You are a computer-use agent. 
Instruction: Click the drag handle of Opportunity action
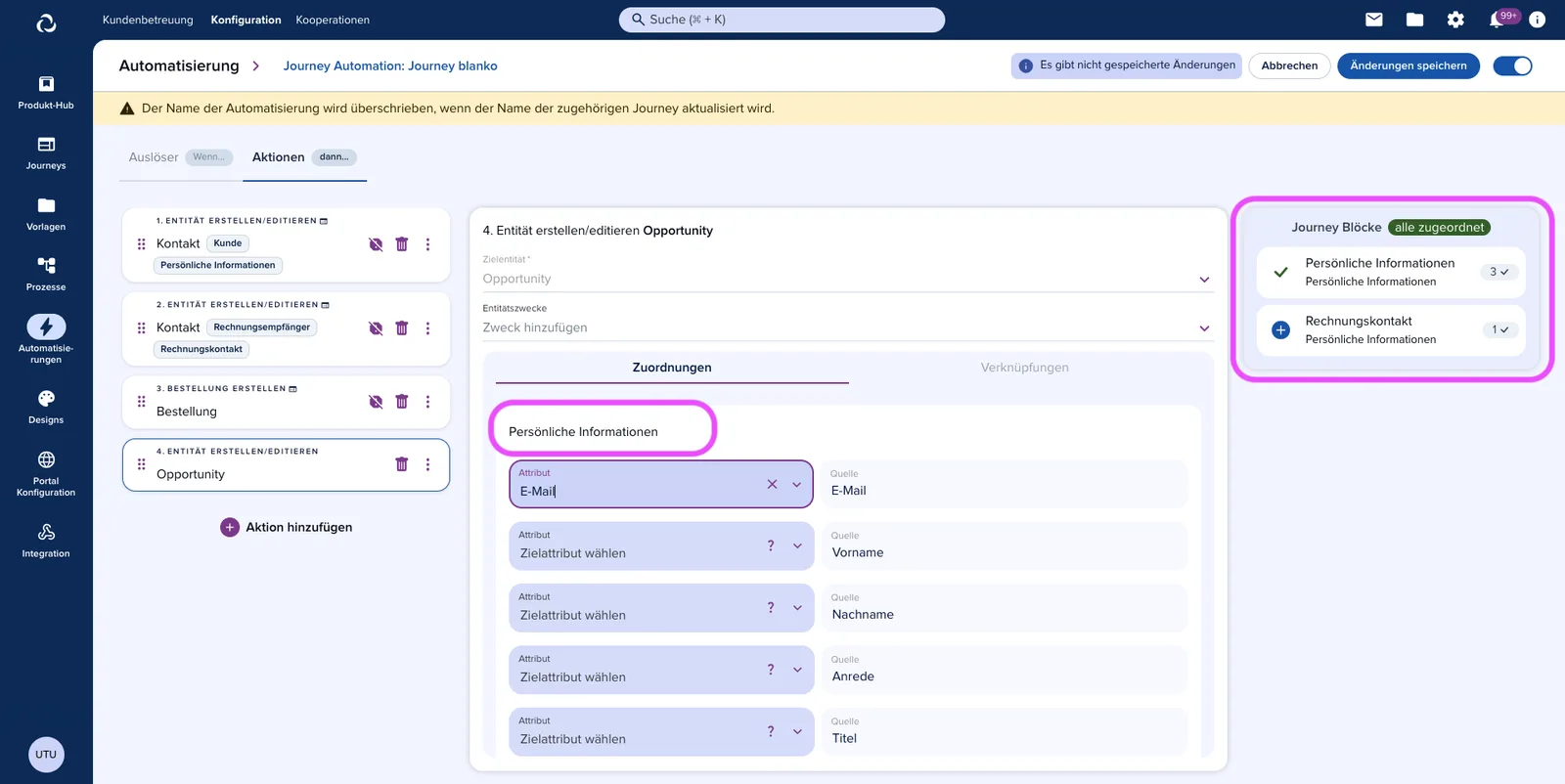point(141,464)
